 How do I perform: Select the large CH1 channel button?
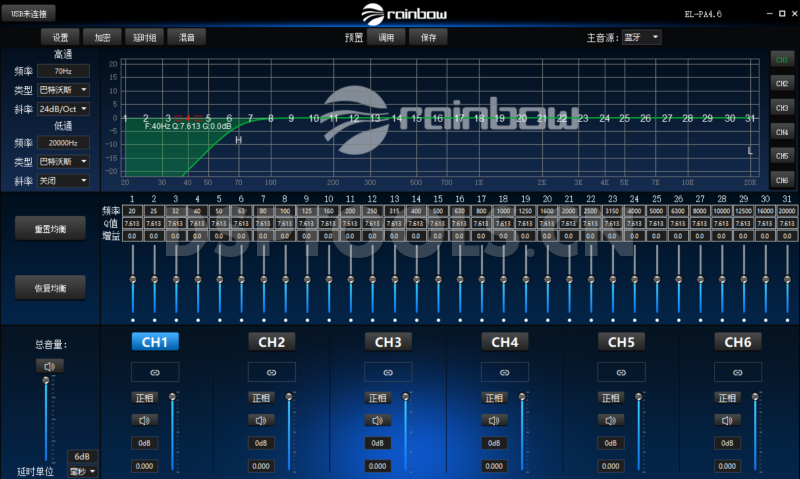coord(155,342)
